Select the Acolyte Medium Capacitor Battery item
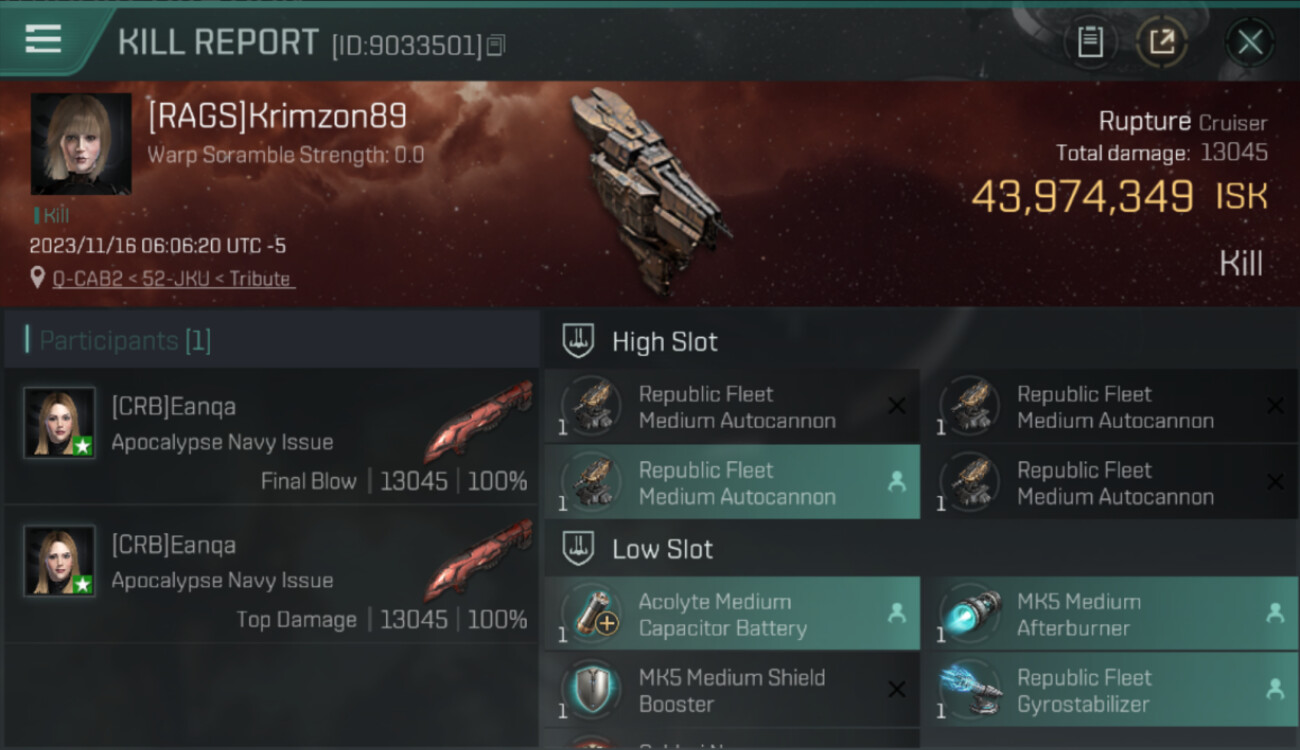1300x750 pixels. 732,614
